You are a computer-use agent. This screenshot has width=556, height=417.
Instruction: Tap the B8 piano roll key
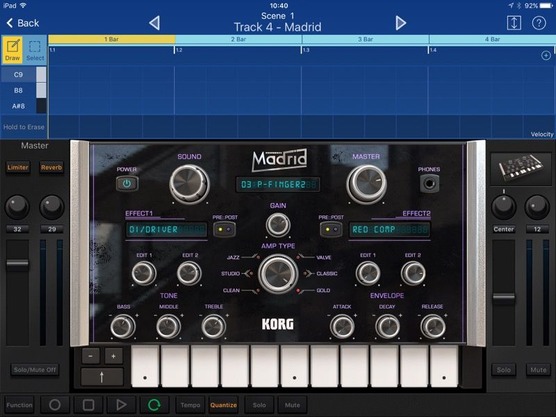point(23,90)
